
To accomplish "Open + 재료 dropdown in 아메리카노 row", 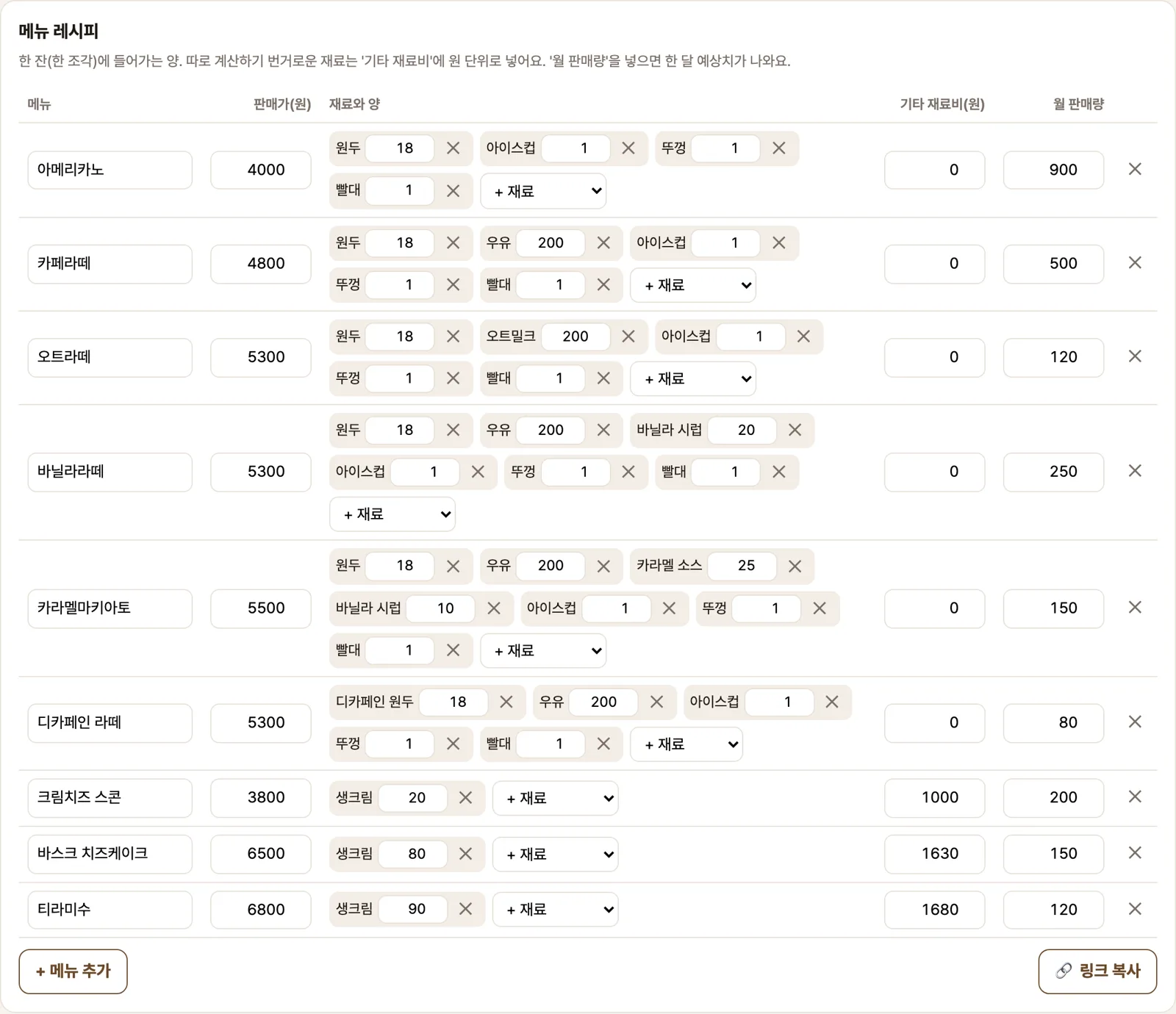I will pos(543,191).
